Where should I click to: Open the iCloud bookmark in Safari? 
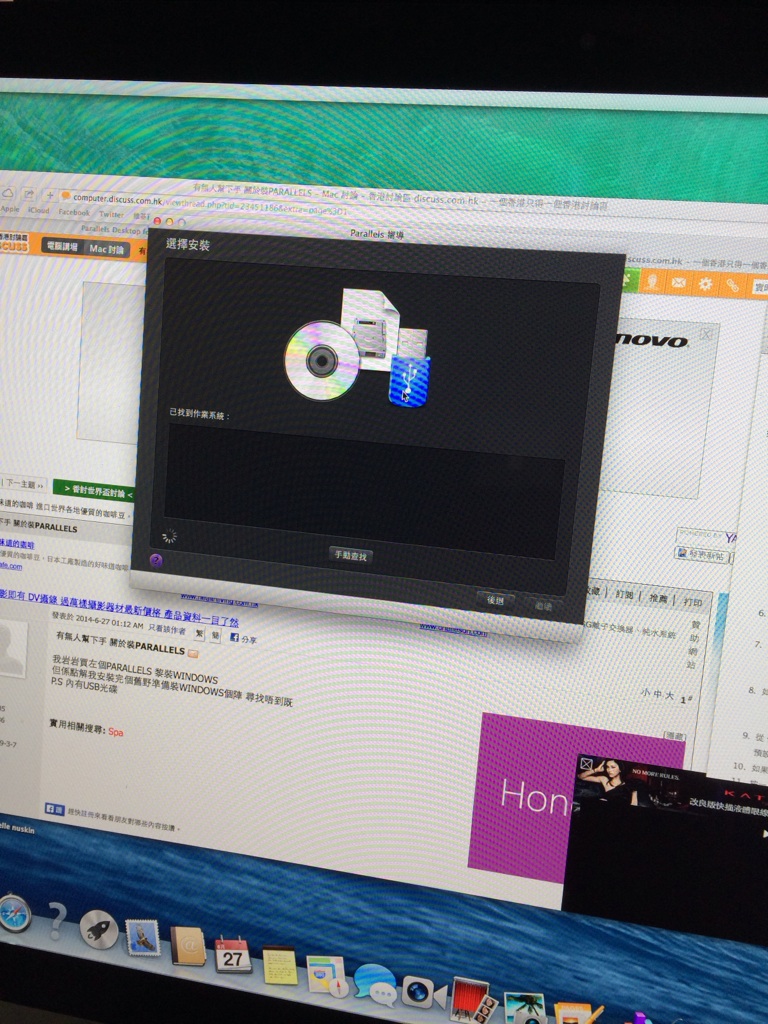tap(39, 210)
